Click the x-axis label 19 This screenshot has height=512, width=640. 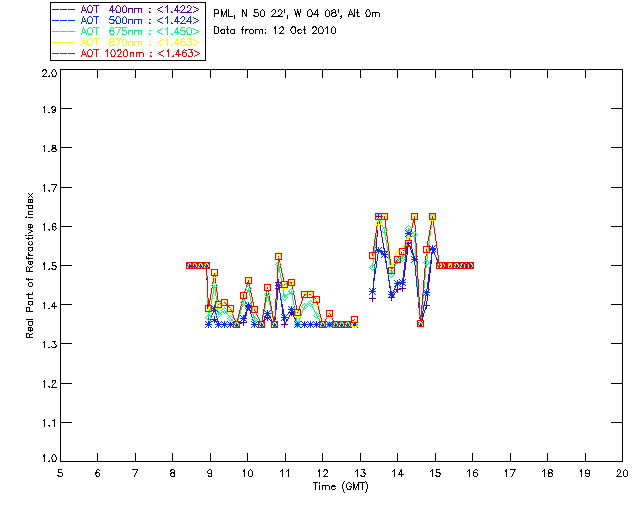(x=585, y=473)
